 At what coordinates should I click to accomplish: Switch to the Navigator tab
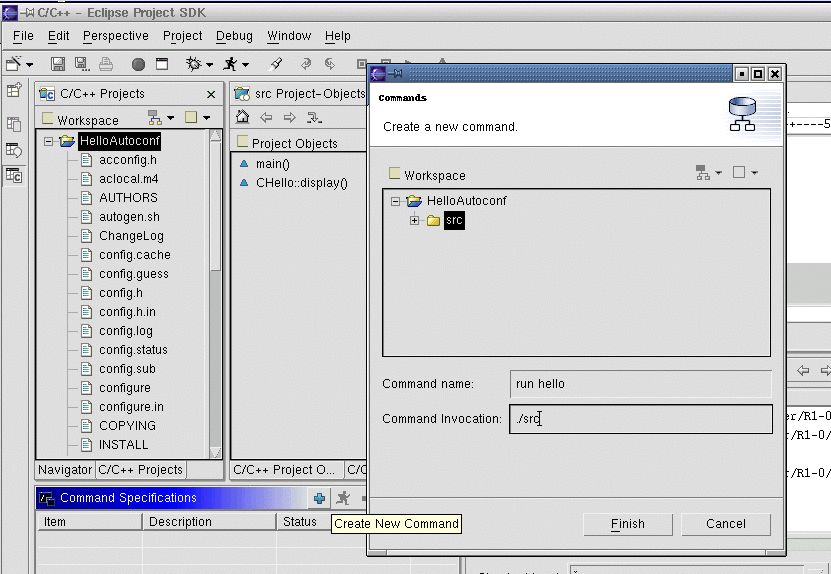click(64, 469)
